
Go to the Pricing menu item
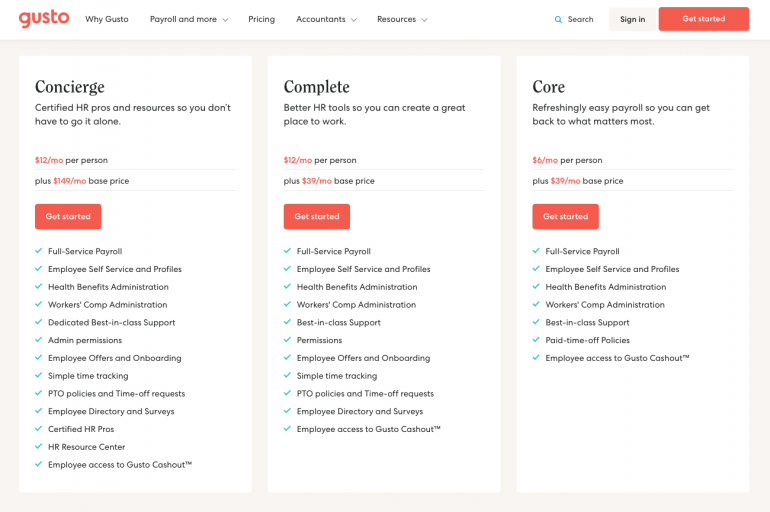click(x=261, y=19)
